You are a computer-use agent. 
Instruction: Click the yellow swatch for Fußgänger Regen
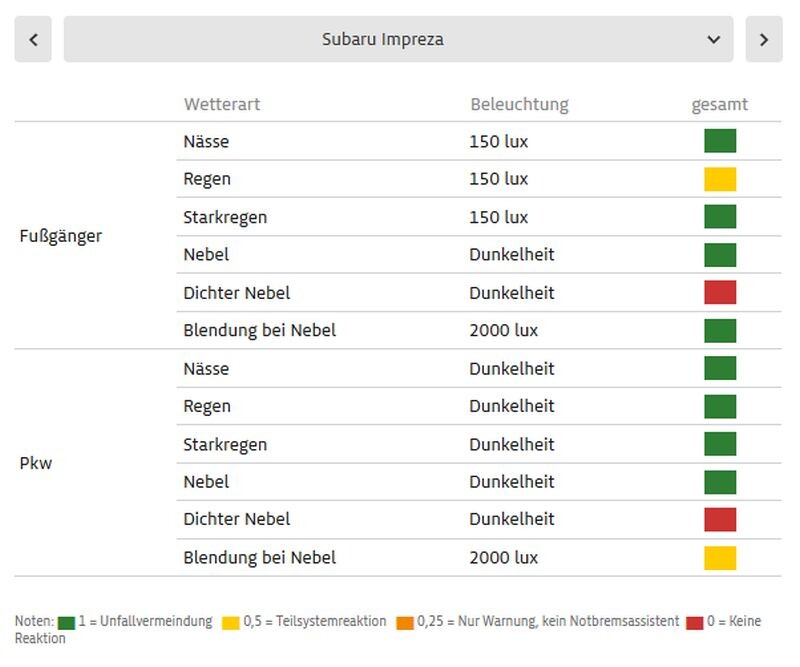720,179
